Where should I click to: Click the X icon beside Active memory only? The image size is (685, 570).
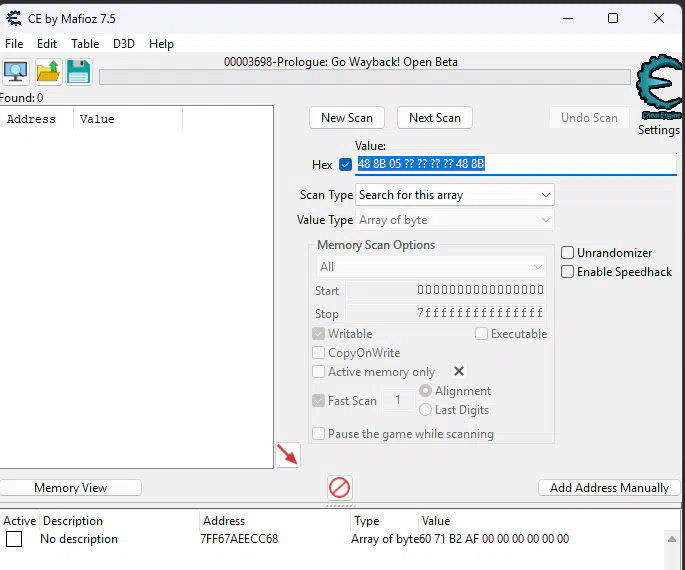(459, 372)
